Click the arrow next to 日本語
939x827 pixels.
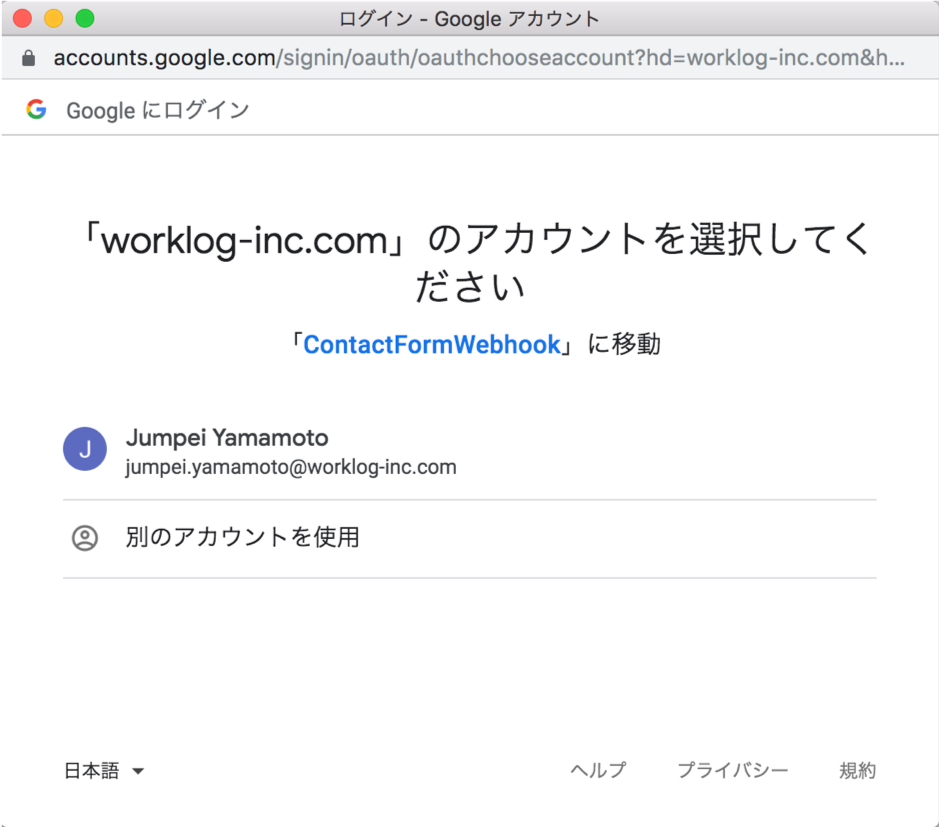pyautogui.click(x=138, y=771)
